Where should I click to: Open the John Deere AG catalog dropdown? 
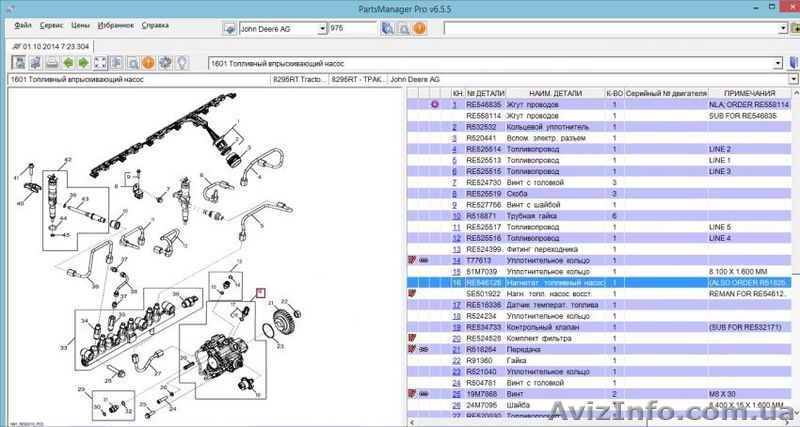[322, 29]
